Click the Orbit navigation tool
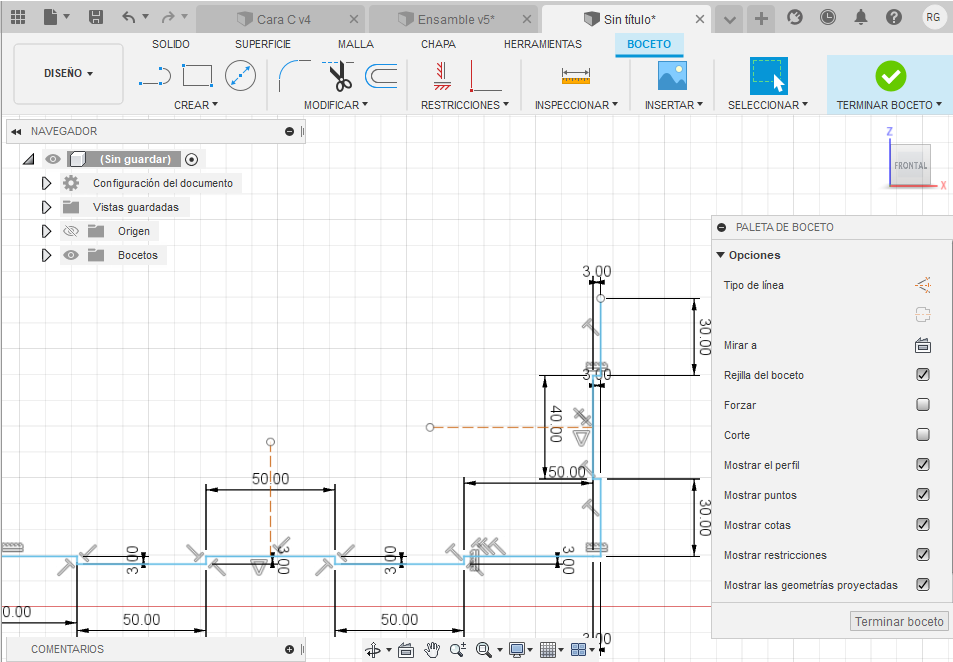 pyautogui.click(x=373, y=650)
